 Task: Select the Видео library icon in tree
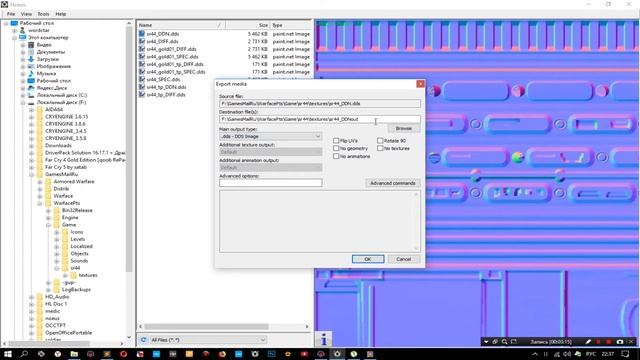(31, 44)
